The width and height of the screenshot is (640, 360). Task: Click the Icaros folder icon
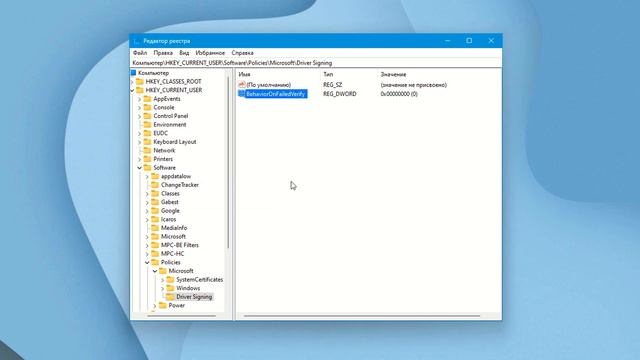click(x=155, y=219)
